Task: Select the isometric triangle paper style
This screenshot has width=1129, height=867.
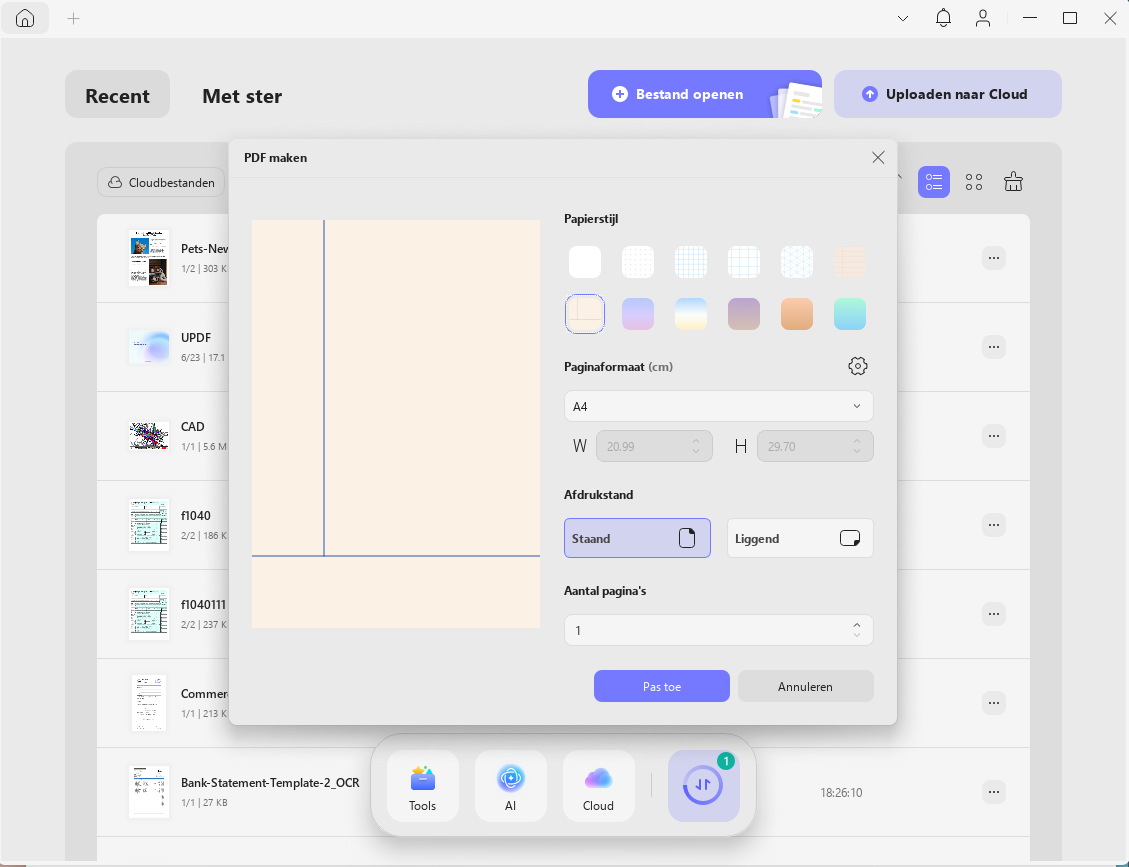Action: pos(797,261)
